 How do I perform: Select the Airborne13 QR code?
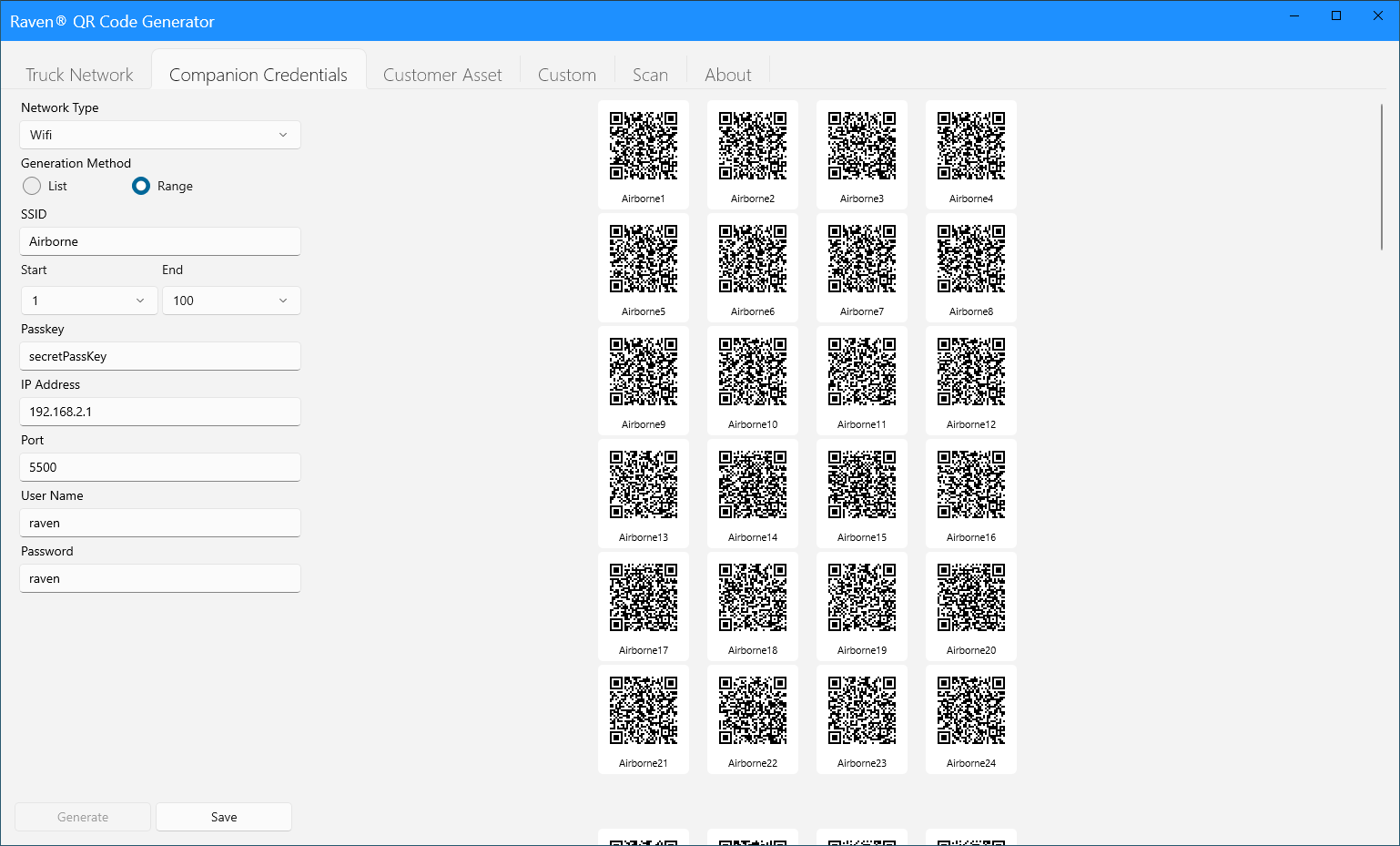[644, 494]
